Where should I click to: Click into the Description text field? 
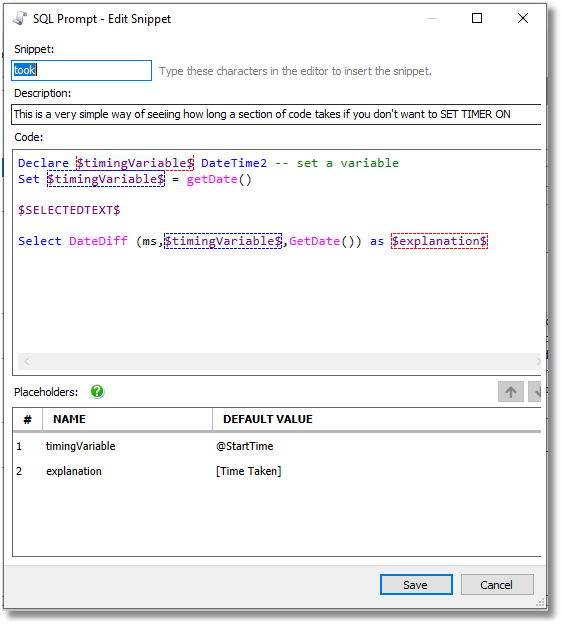coord(276,114)
